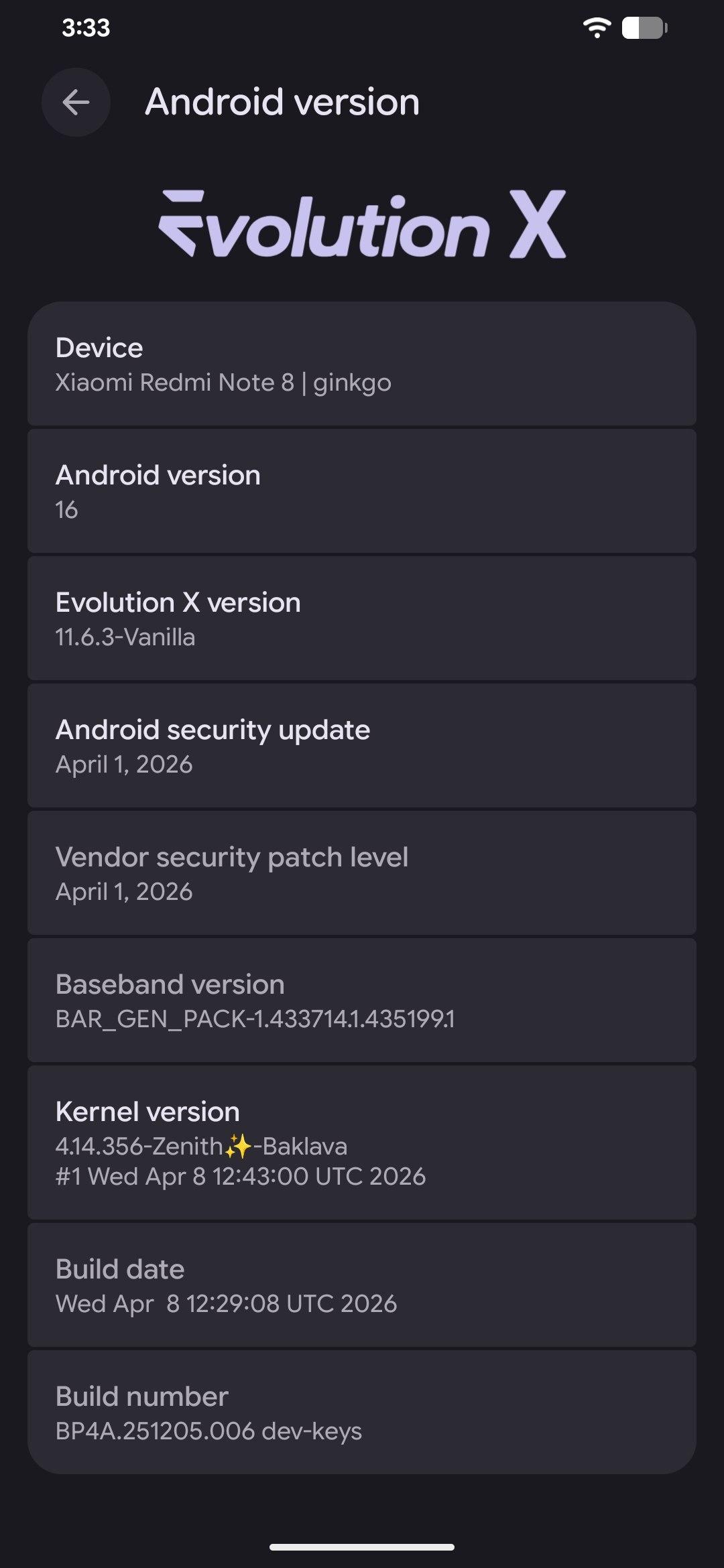
Task: Tap Vendor security patch level row
Action: pyautogui.click(x=362, y=873)
